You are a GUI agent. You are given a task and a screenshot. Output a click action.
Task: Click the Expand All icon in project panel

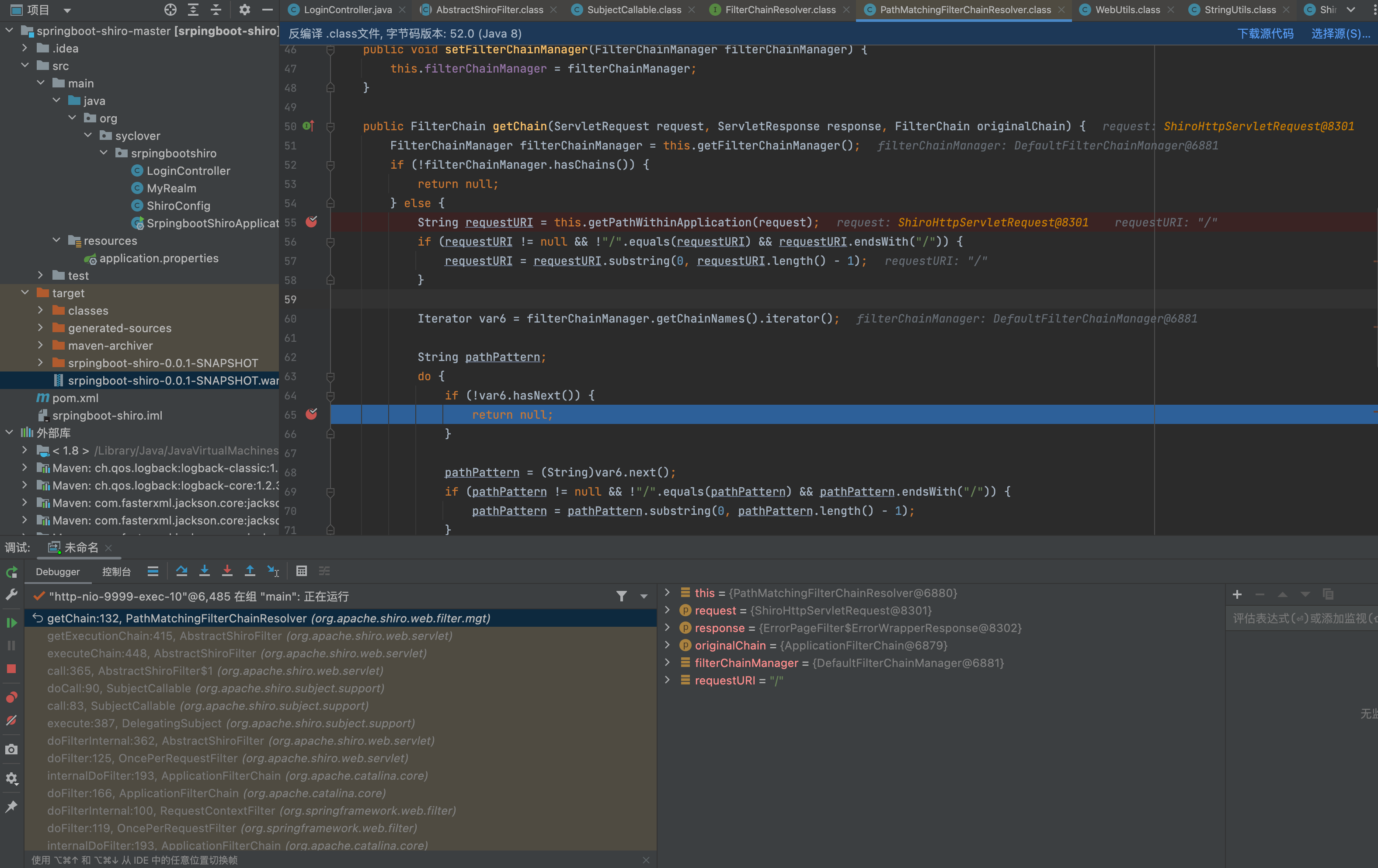pyautogui.click(x=193, y=10)
